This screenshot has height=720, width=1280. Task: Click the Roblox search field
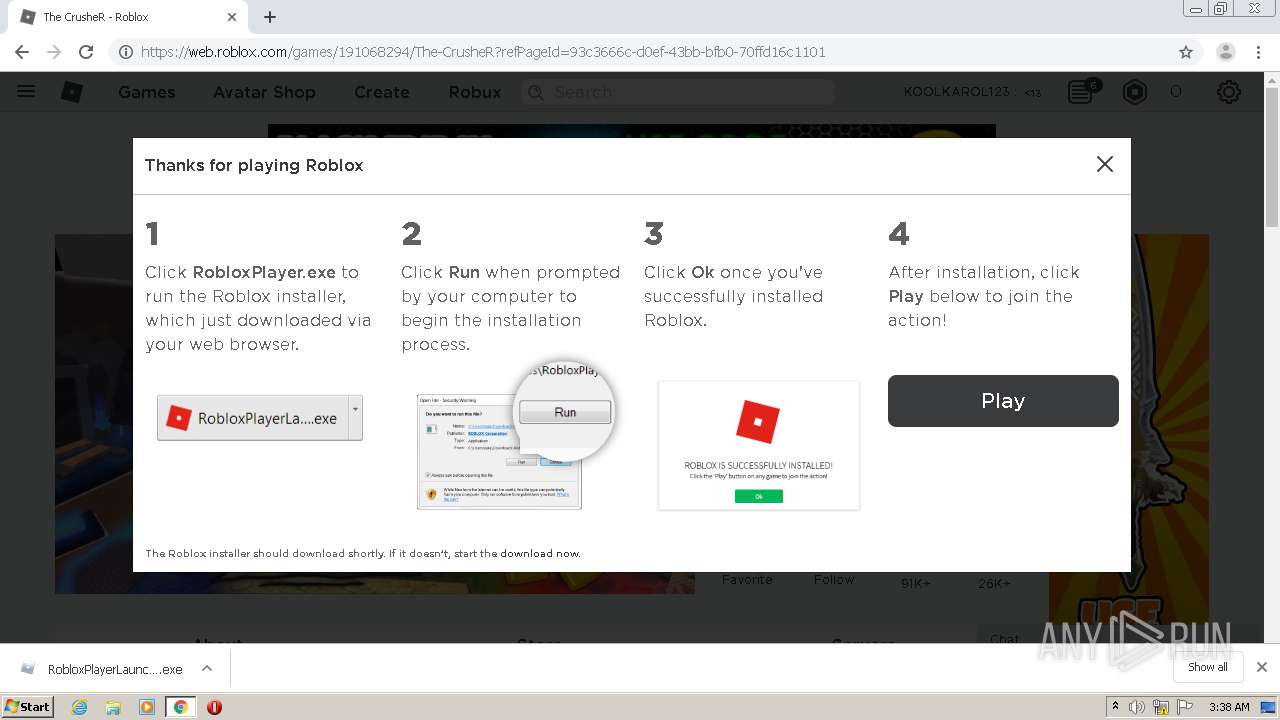tap(678, 92)
